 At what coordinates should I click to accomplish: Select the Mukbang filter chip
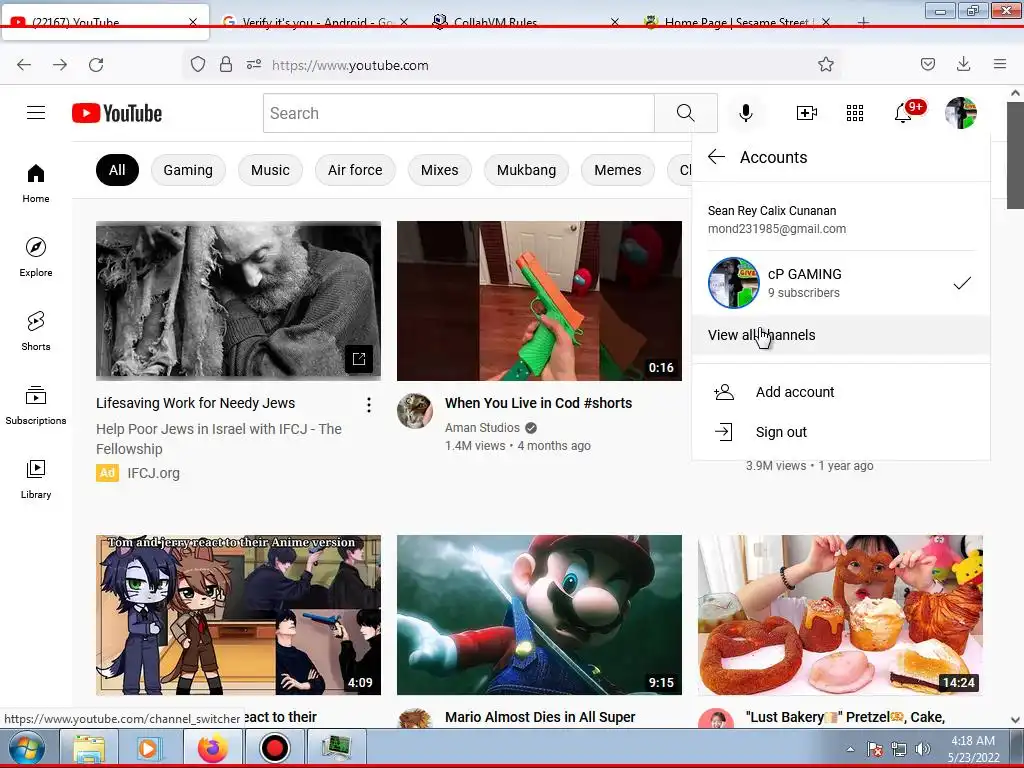(x=526, y=170)
